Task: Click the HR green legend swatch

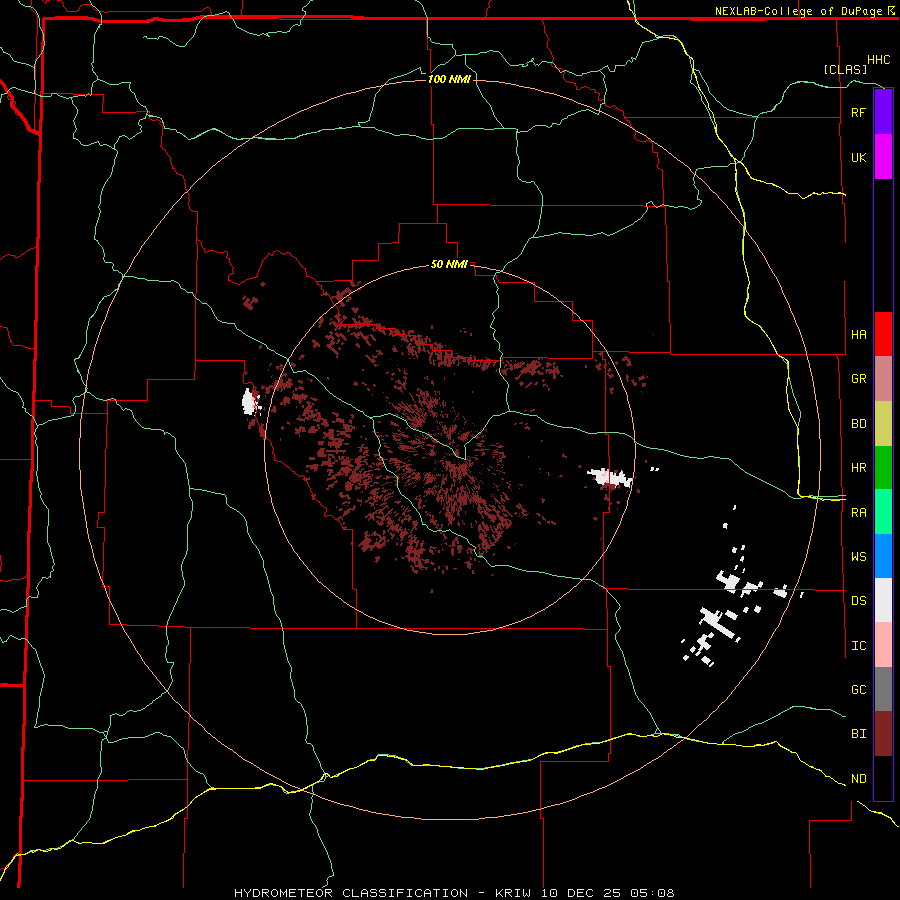Action: click(883, 467)
